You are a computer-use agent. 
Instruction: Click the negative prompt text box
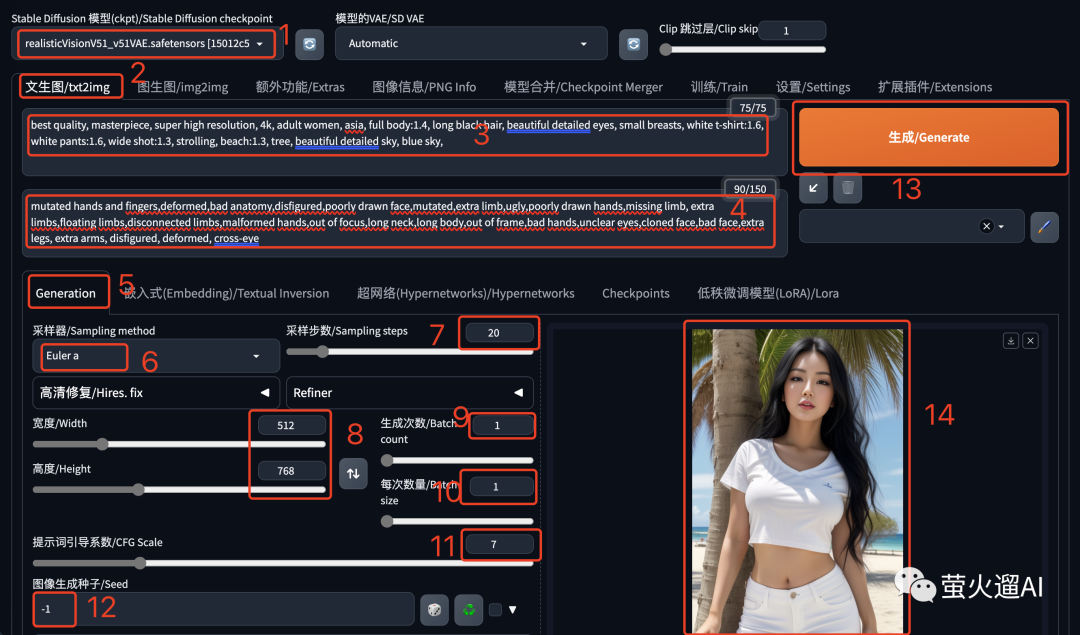coord(404,223)
